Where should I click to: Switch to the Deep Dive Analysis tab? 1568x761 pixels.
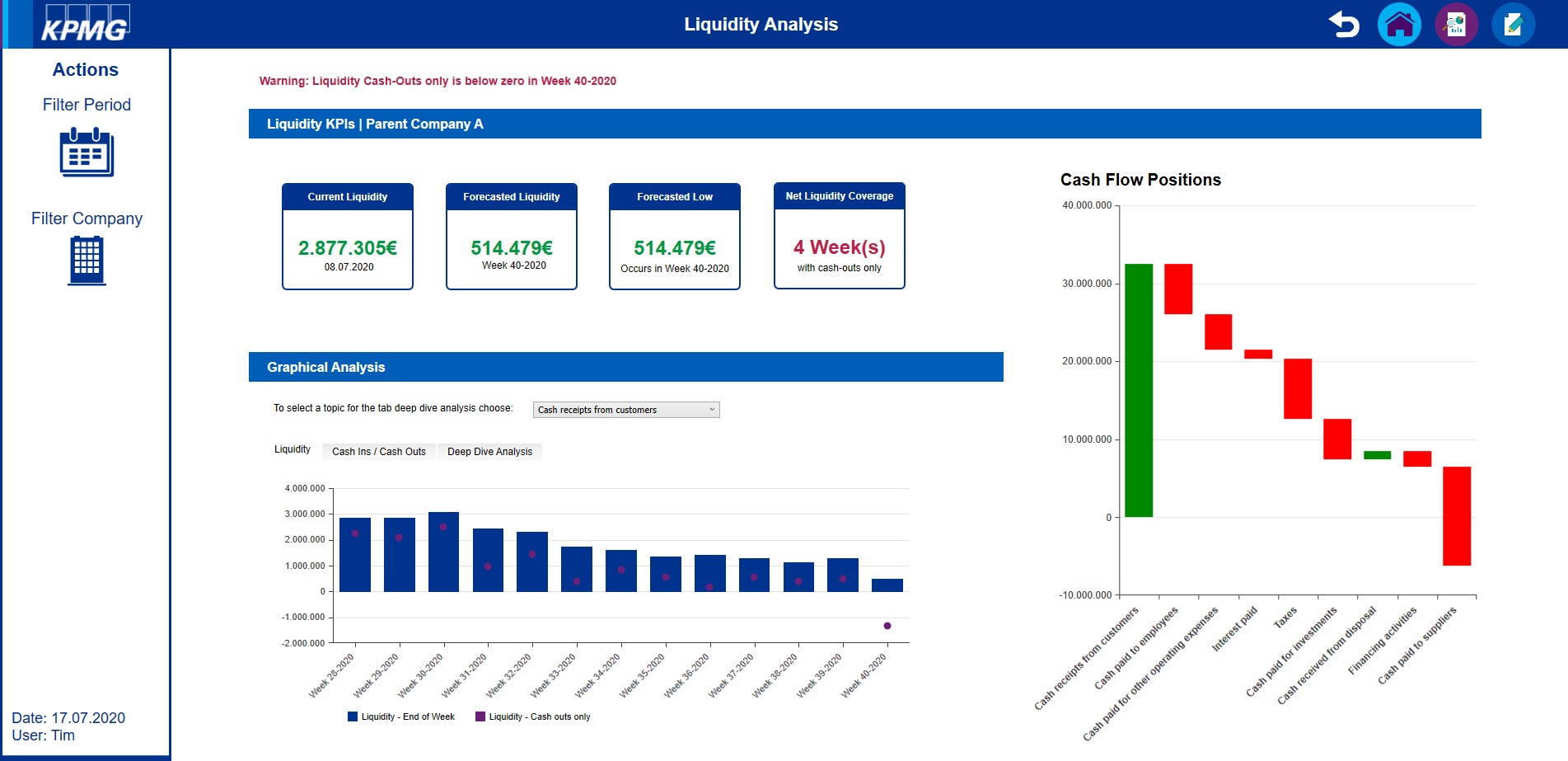click(489, 451)
